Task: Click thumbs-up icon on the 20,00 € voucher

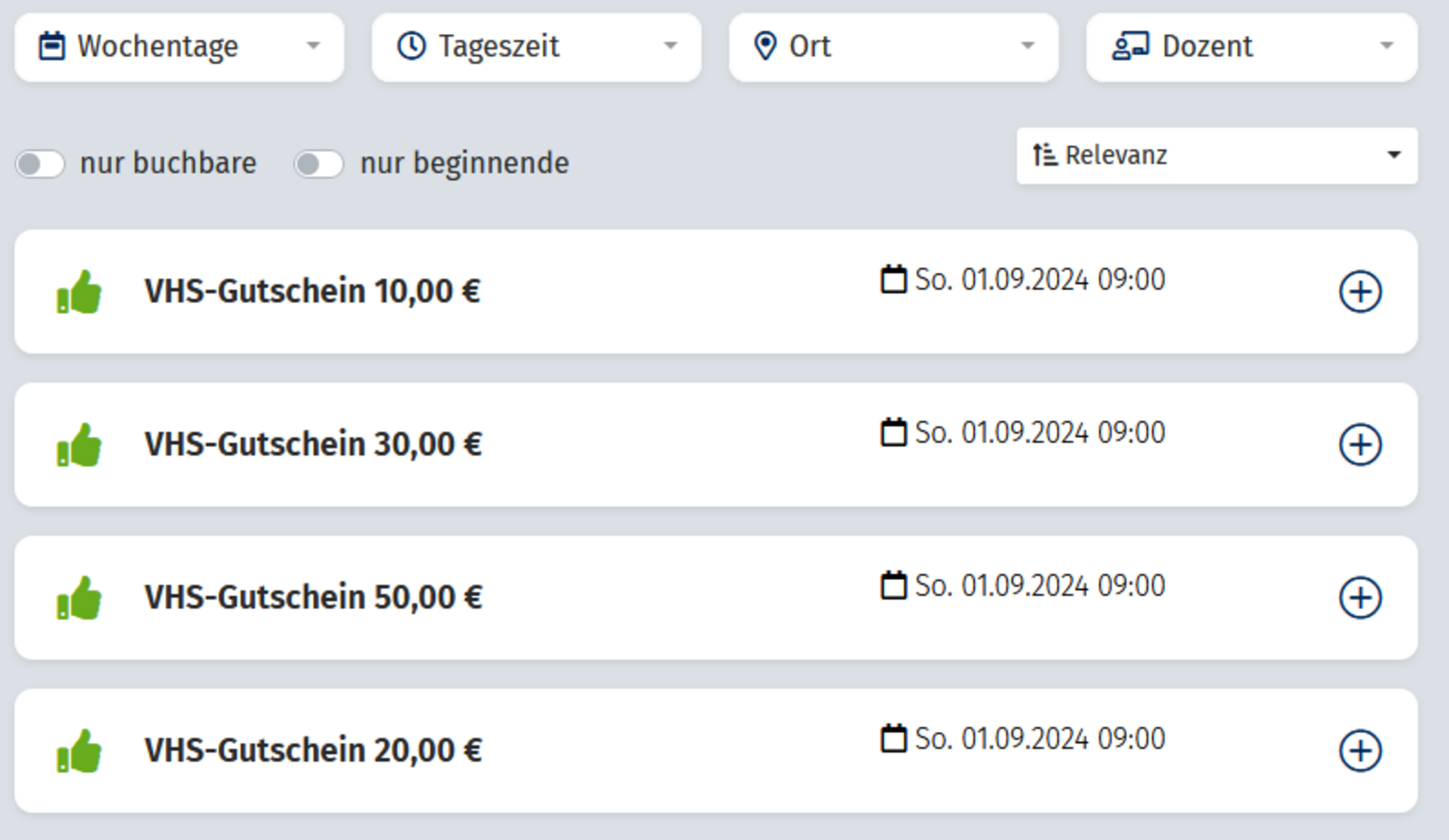Action: coord(79,751)
